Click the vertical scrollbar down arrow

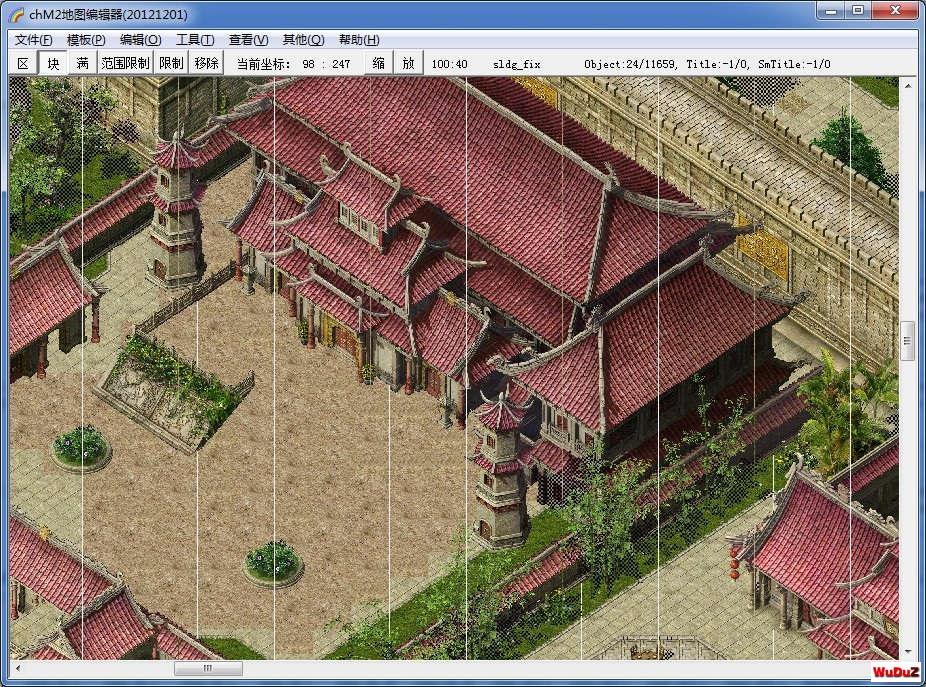pyautogui.click(x=908, y=651)
